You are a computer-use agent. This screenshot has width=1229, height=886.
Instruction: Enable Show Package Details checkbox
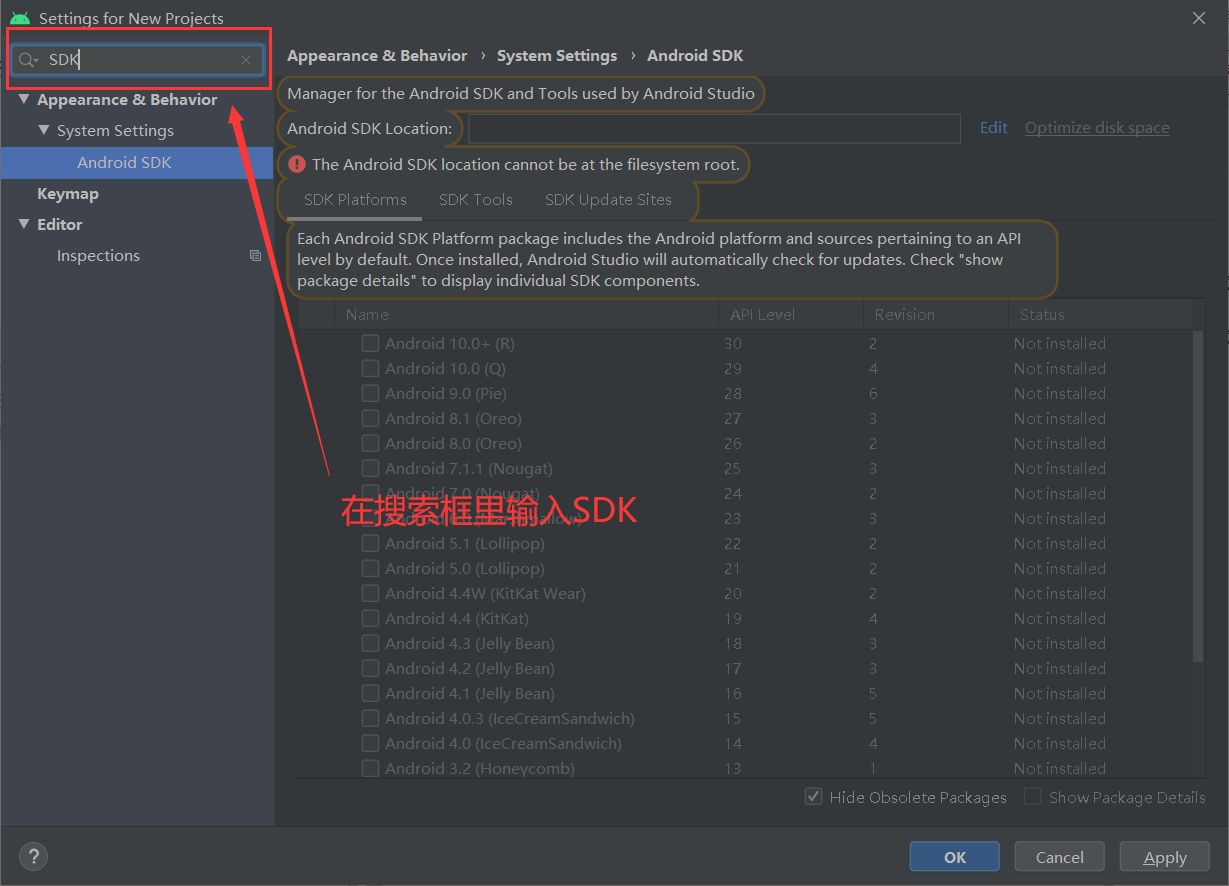[x=1033, y=797]
